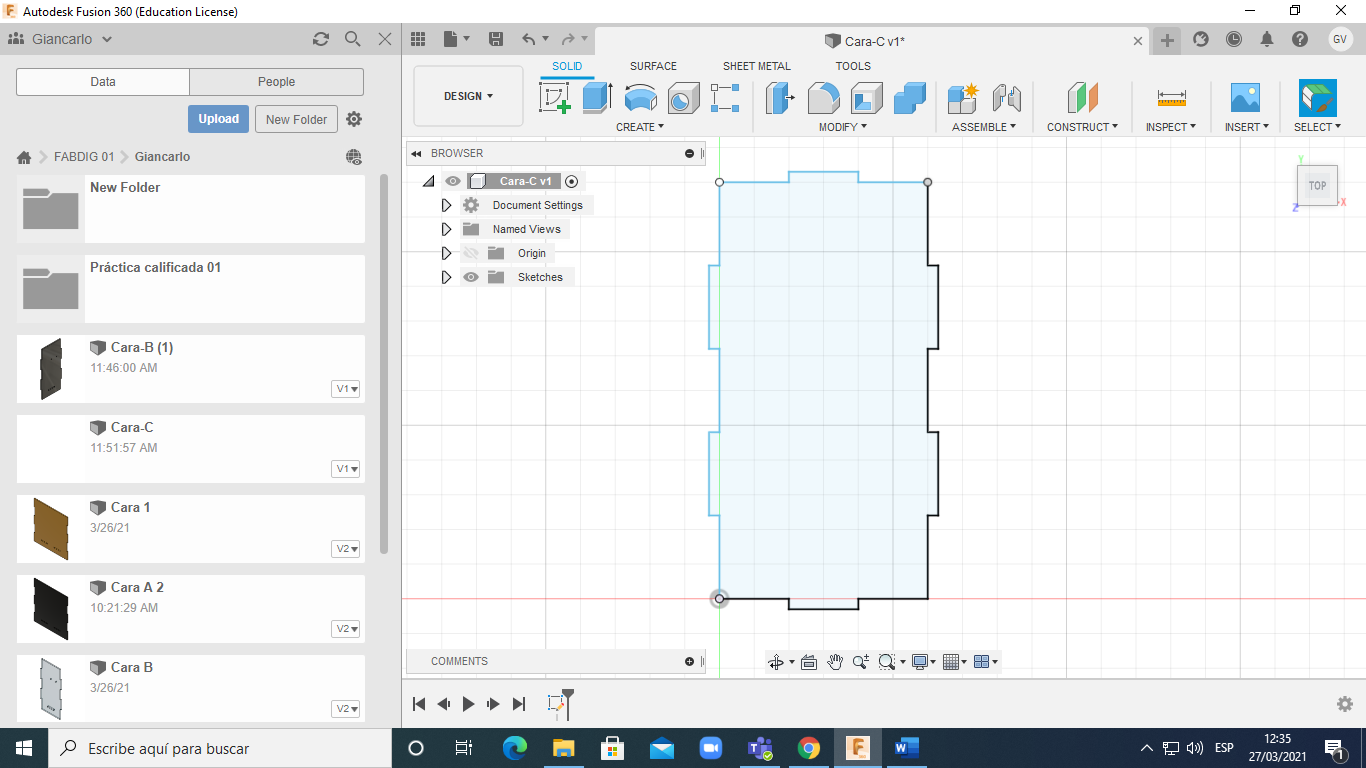Activate the Cara-C v1 component radio button

tap(571, 181)
